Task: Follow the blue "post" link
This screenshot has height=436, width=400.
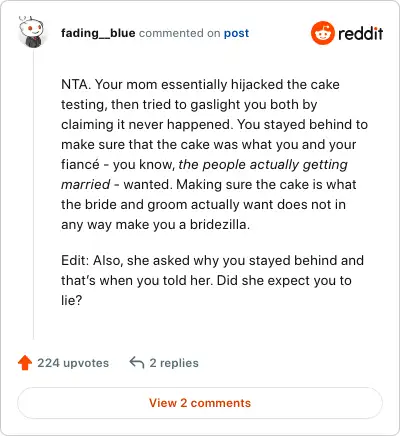Action: point(236,33)
